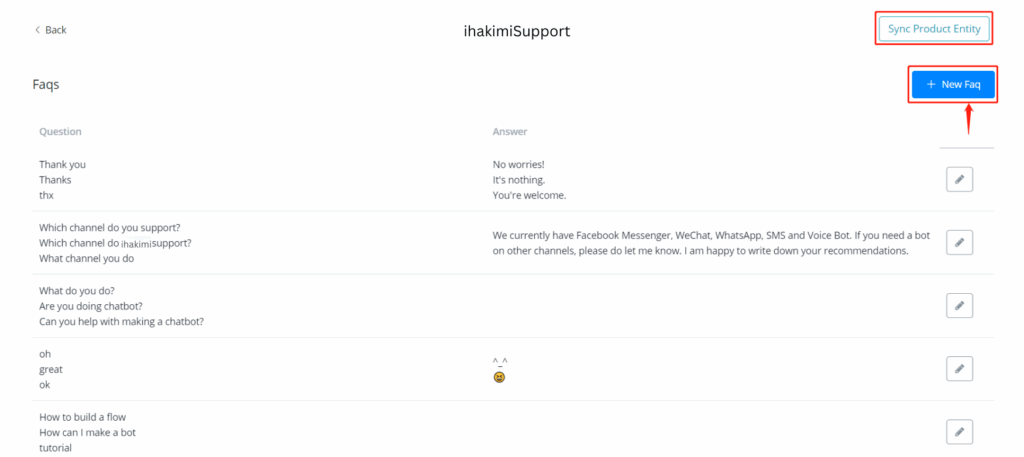Edit the 'oh great ok' FAQ
Image resolution: width=1024 pixels, height=457 pixels.
pyautogui.click(x=959, y=369)
